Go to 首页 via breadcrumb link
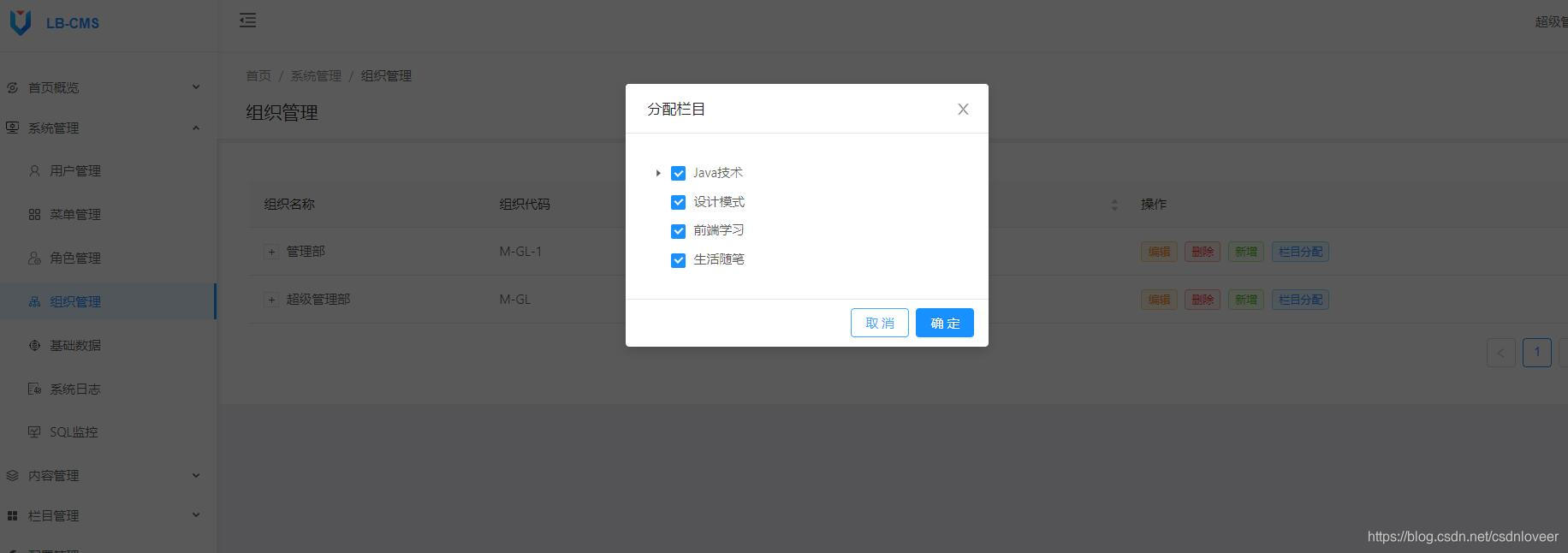The image size is (1568, 553). click(x=258, y=75)
